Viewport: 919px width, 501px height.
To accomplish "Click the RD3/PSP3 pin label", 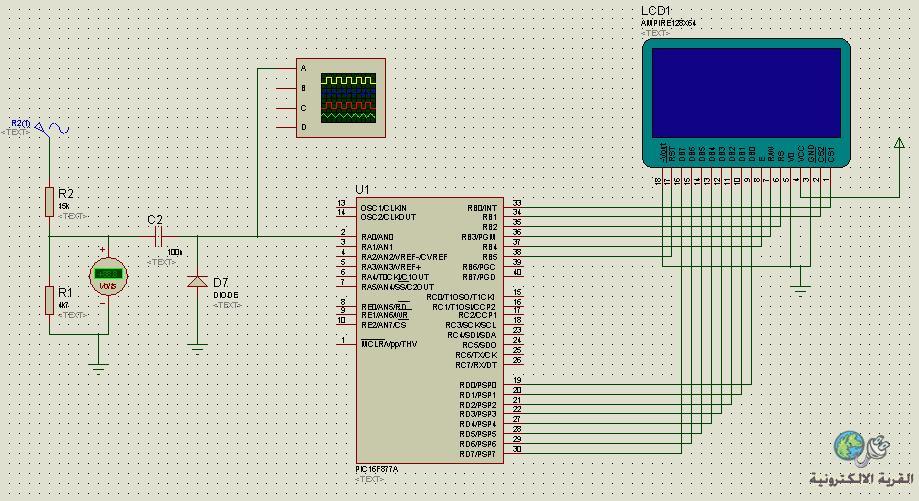I will tap(478, 414).
